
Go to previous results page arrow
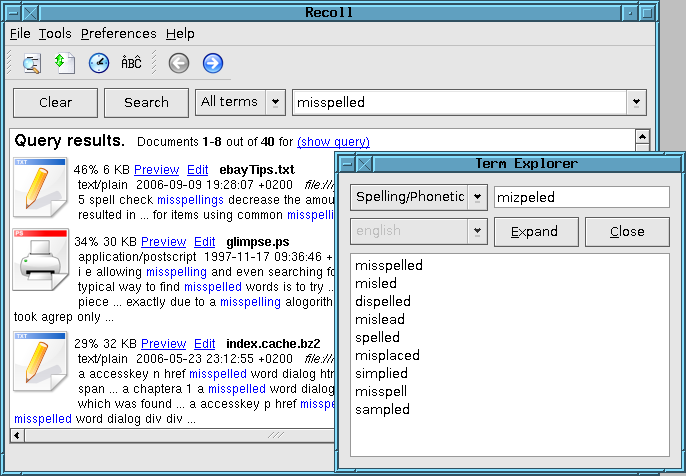click(x=179, y=64)
